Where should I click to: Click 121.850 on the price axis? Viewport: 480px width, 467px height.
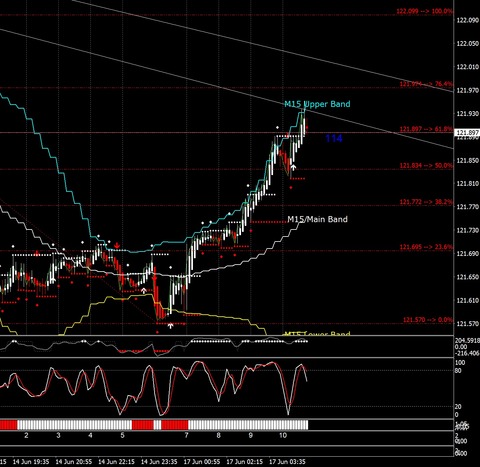(x=467, y=160)
